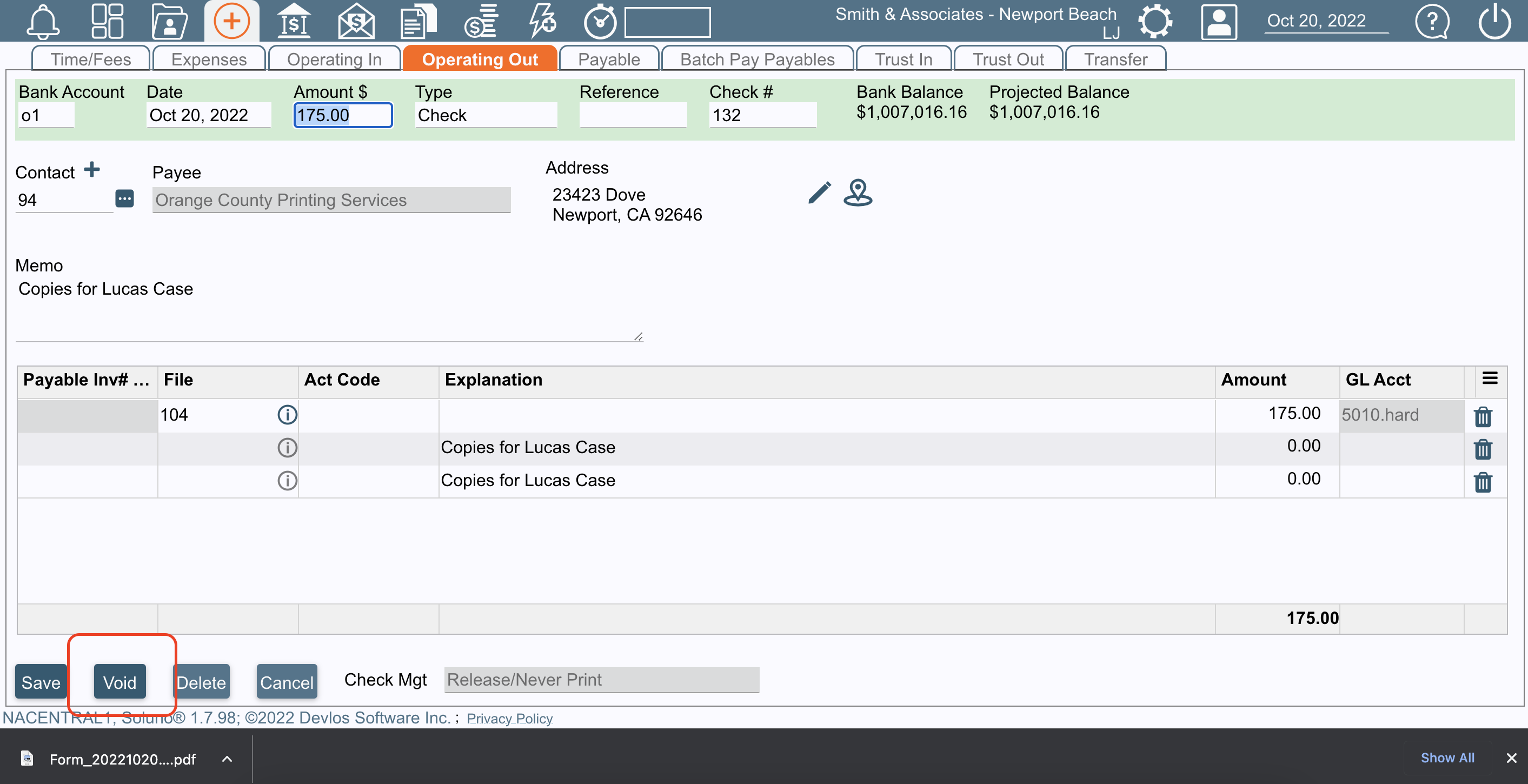1528x784 pixels.
Task: Open the map pin location icon
Action: 858,192
